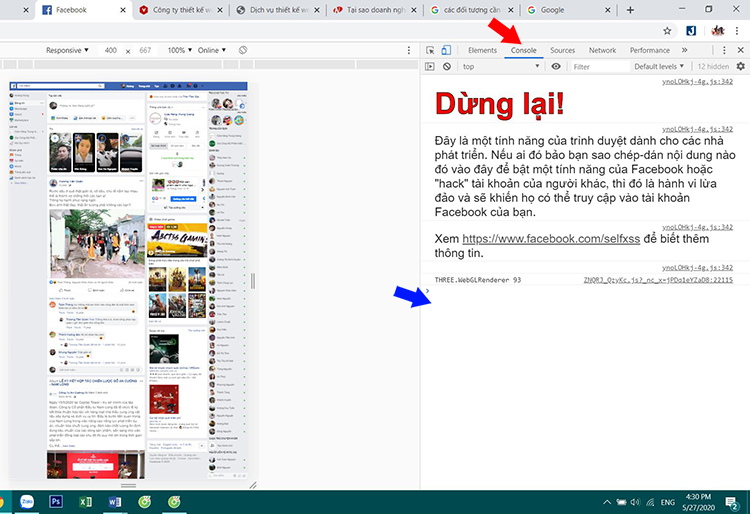This screenshot has height=514, width=750.
Task: Open the first Cốc Cốc taskbar icon
Action: [x=144, y=502]
